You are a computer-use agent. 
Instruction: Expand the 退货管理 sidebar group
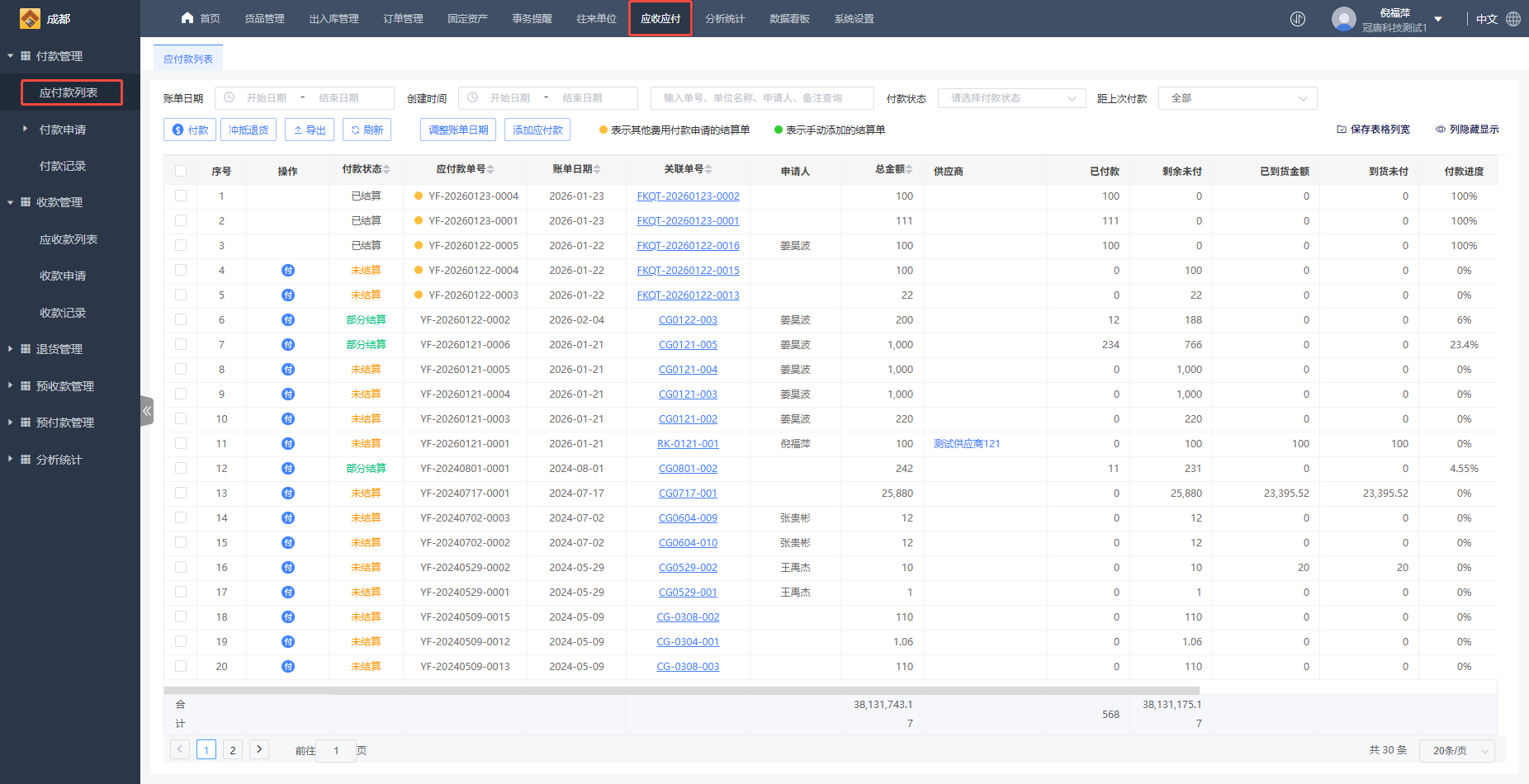[59, 349]
